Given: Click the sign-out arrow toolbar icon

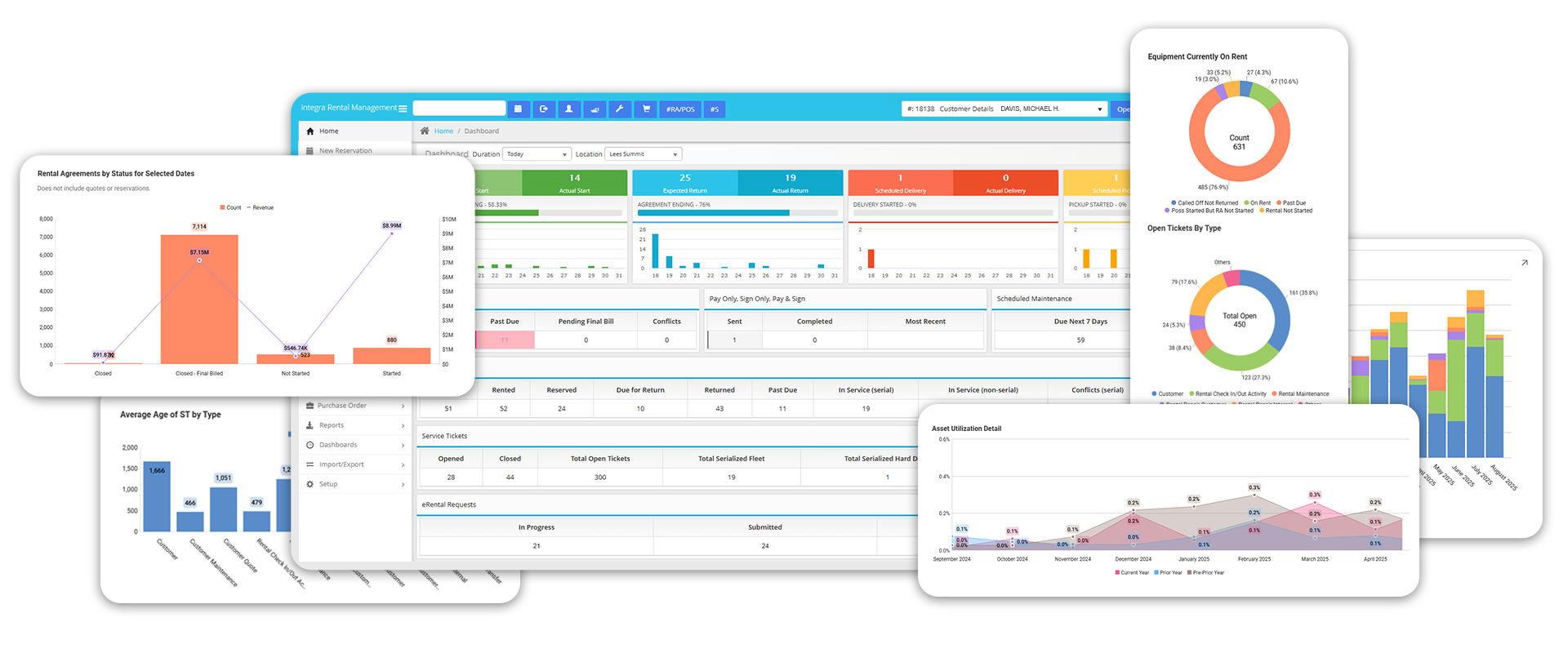Looking at the screenshot, I should [x=544, y=109].
